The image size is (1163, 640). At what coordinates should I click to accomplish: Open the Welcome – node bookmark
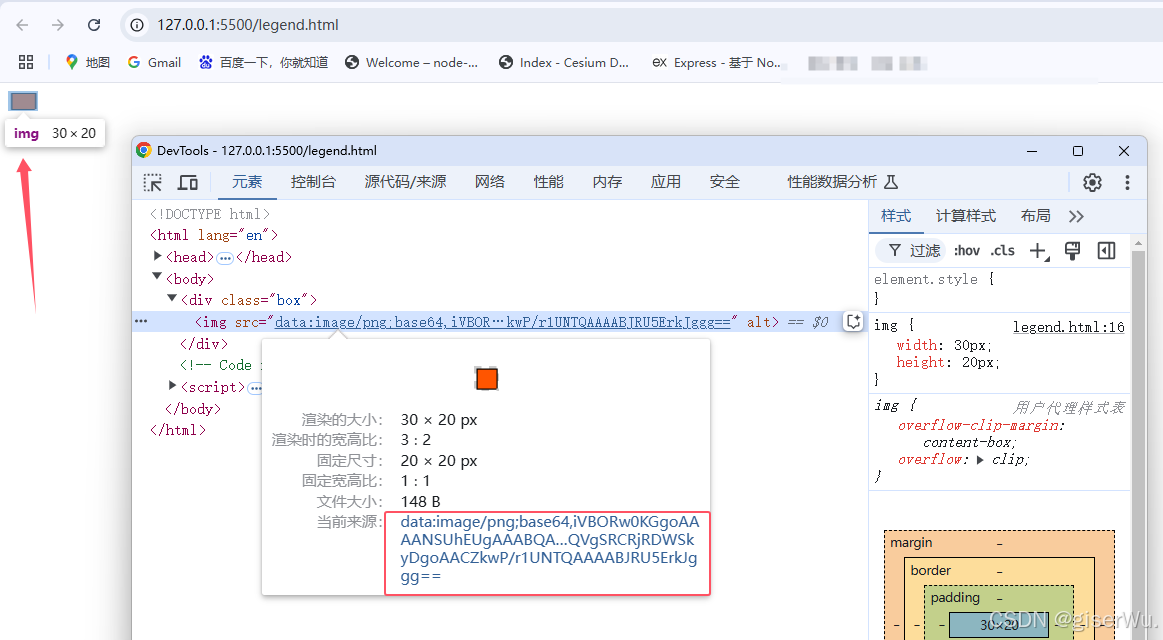click(412, 62)
